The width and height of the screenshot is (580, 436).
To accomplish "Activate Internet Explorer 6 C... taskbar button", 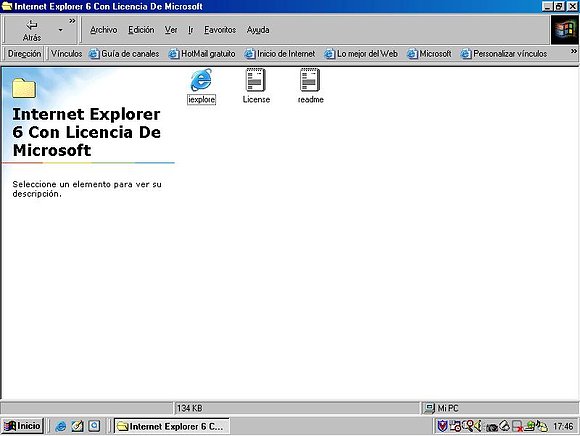I will tap(172, 426).
